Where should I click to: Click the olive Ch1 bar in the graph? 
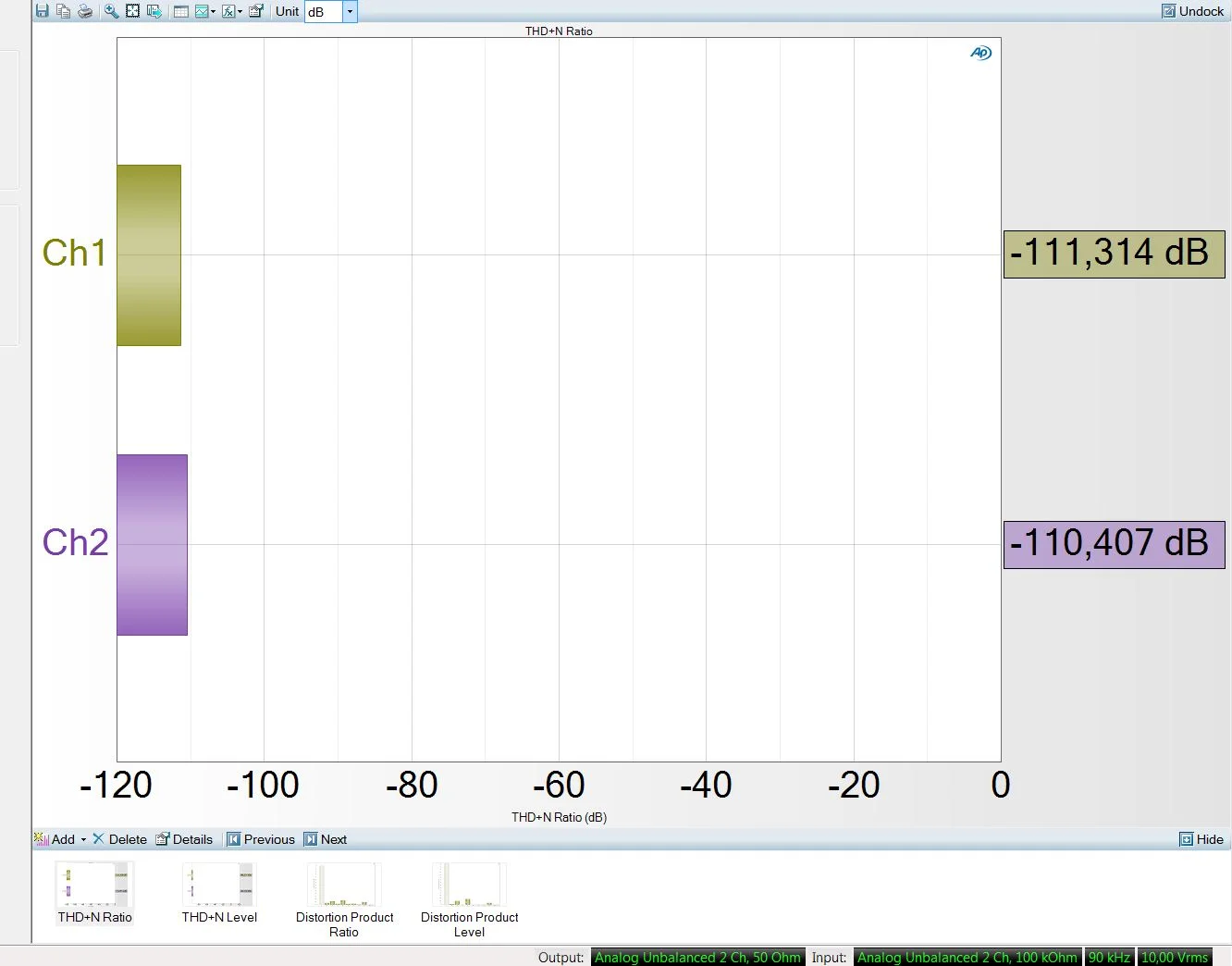pos(149,255)
